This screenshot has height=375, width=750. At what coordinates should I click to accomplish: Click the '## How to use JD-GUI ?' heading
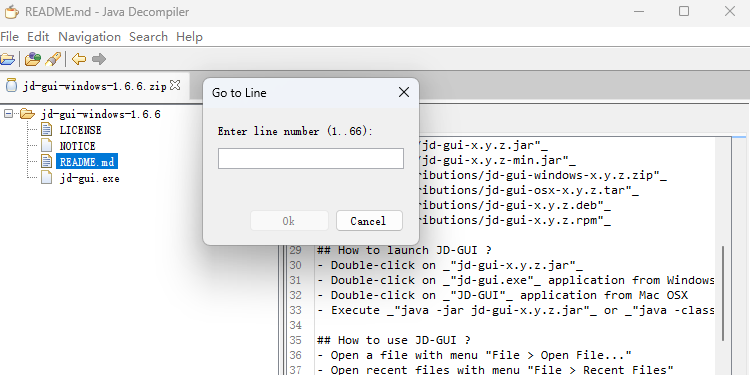pos(394,340)
